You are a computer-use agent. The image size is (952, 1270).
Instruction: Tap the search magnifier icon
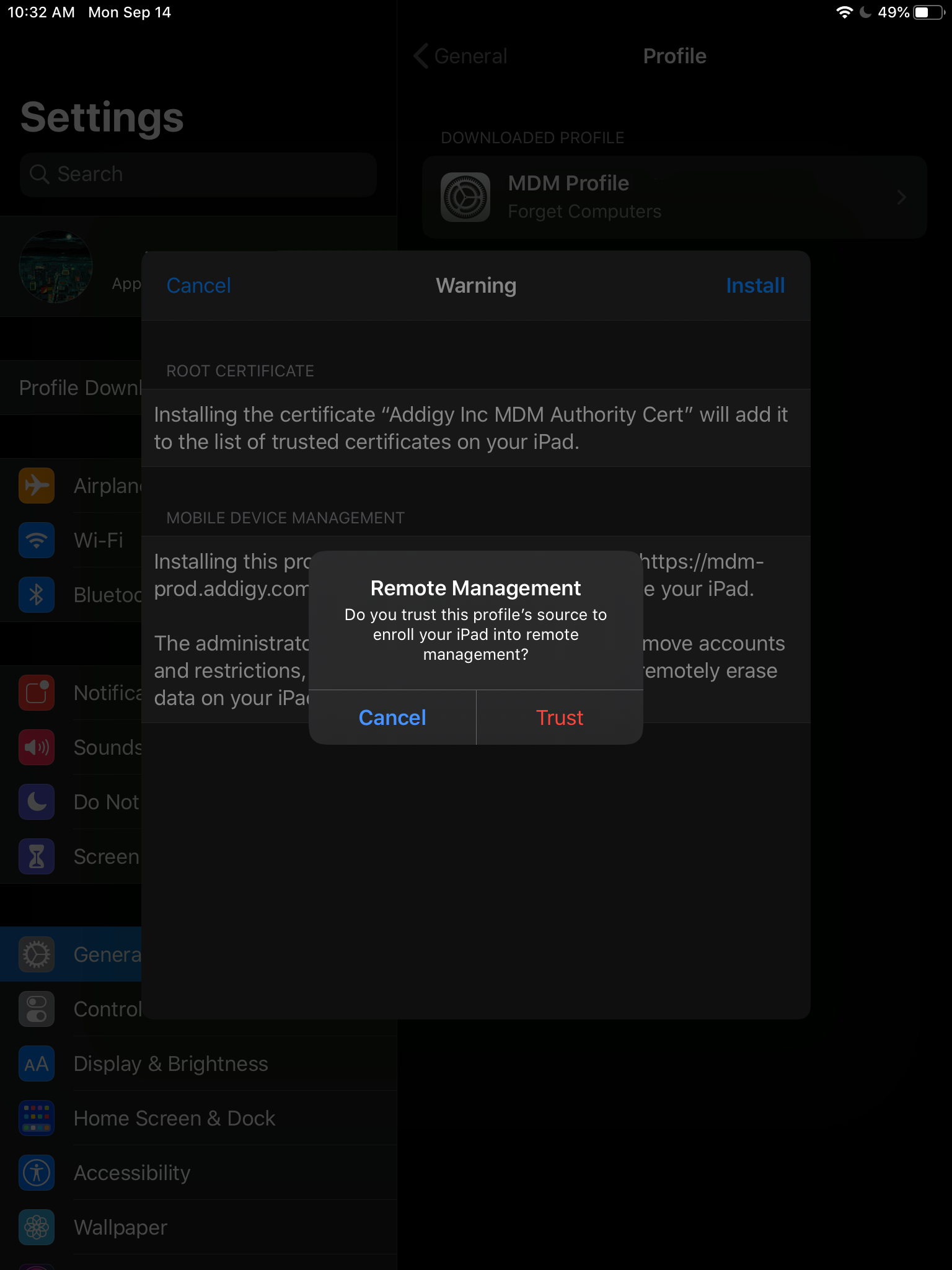coord(39,174)
